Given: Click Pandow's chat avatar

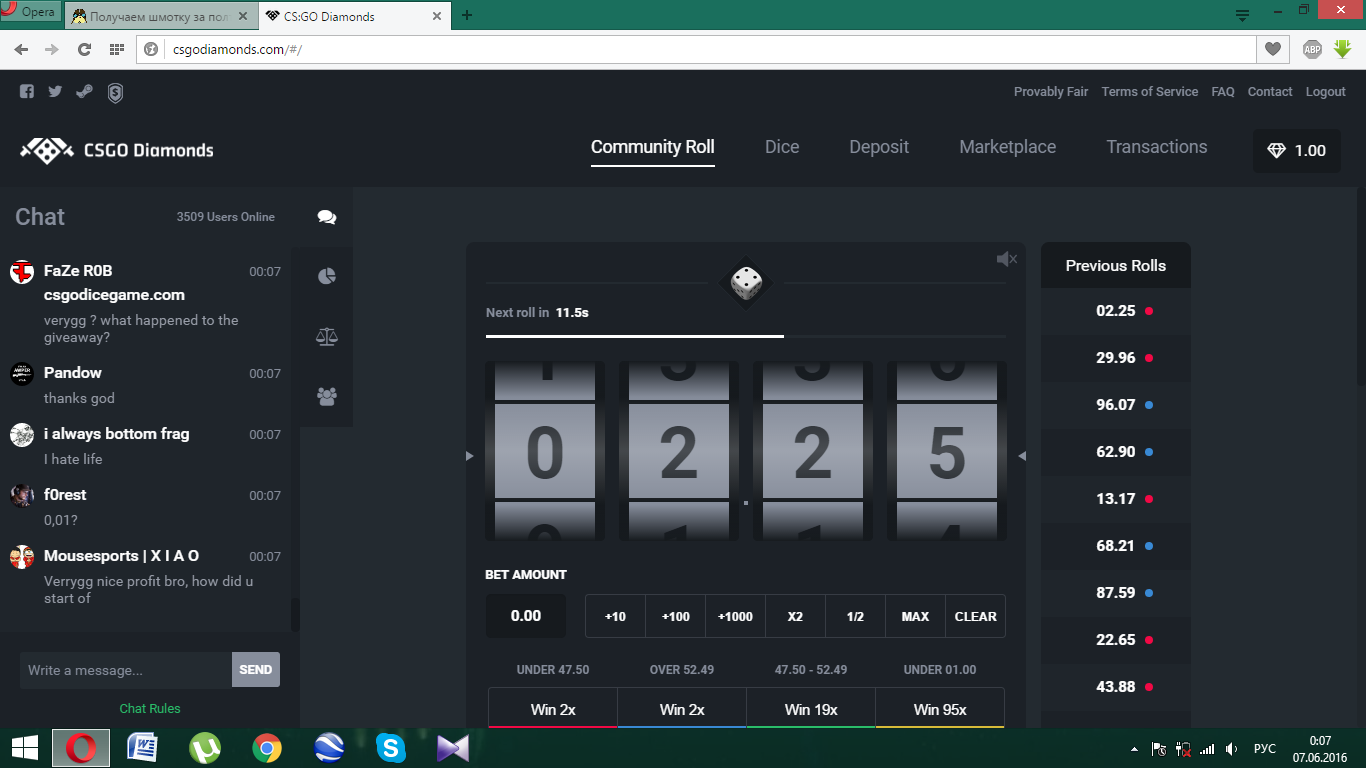Looking at the screenshot, I should click(22, 373).
